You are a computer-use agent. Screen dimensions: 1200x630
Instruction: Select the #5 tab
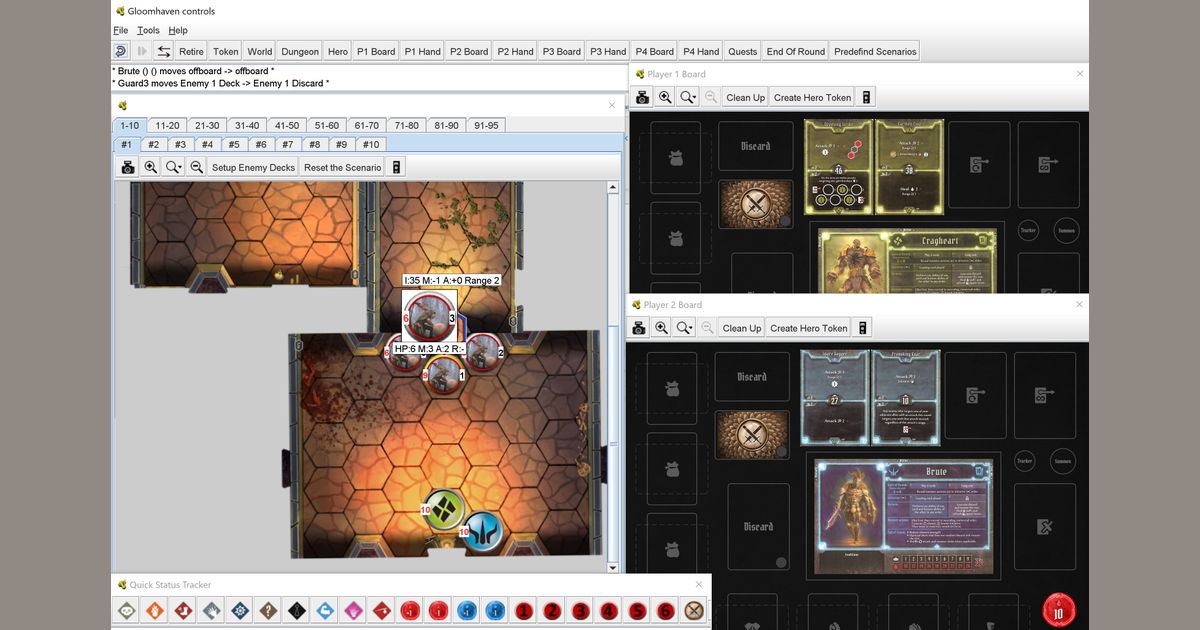tap(233, 144)
